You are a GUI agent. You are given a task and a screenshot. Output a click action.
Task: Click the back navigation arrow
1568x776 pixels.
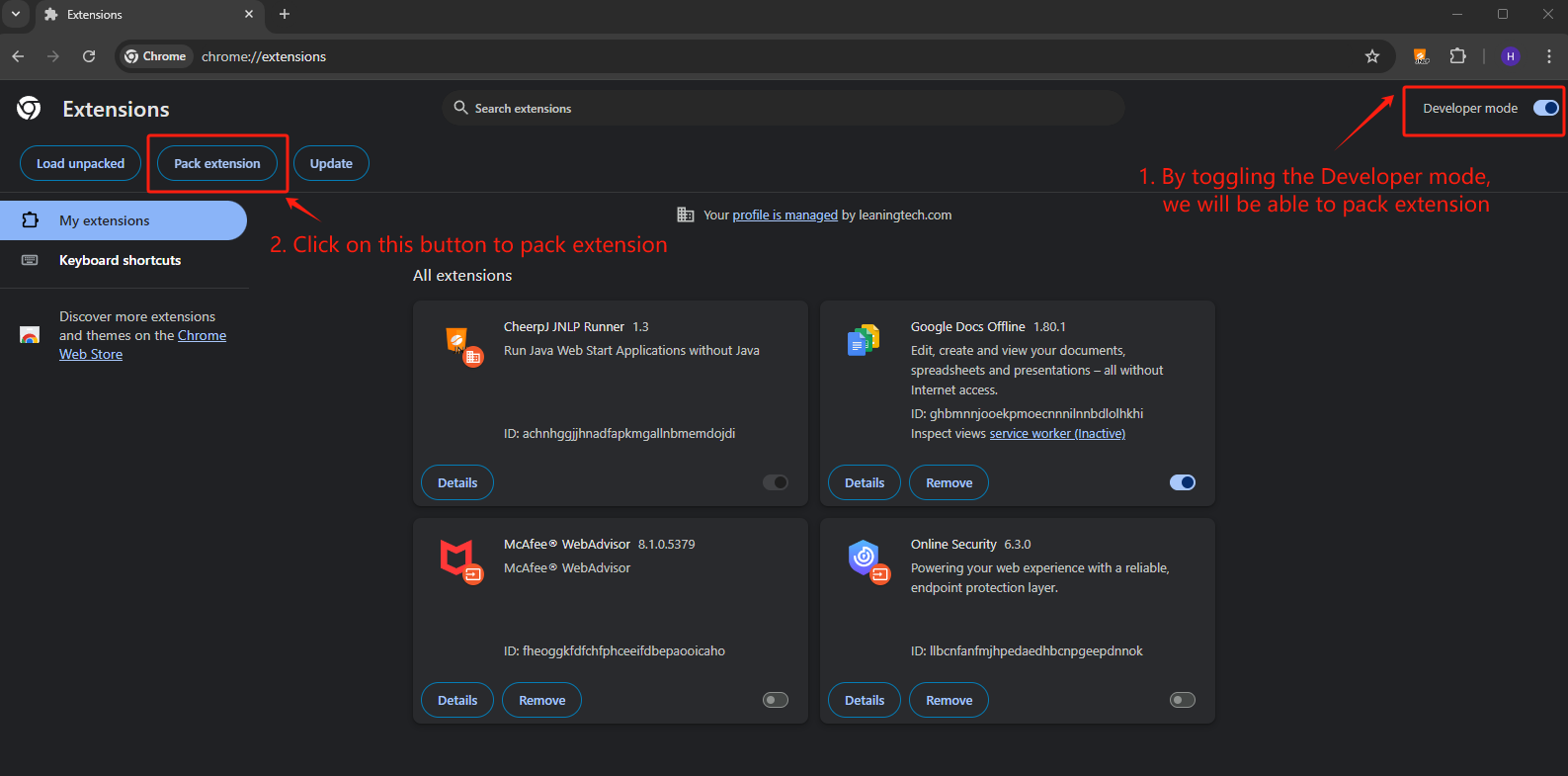point(18,56)
